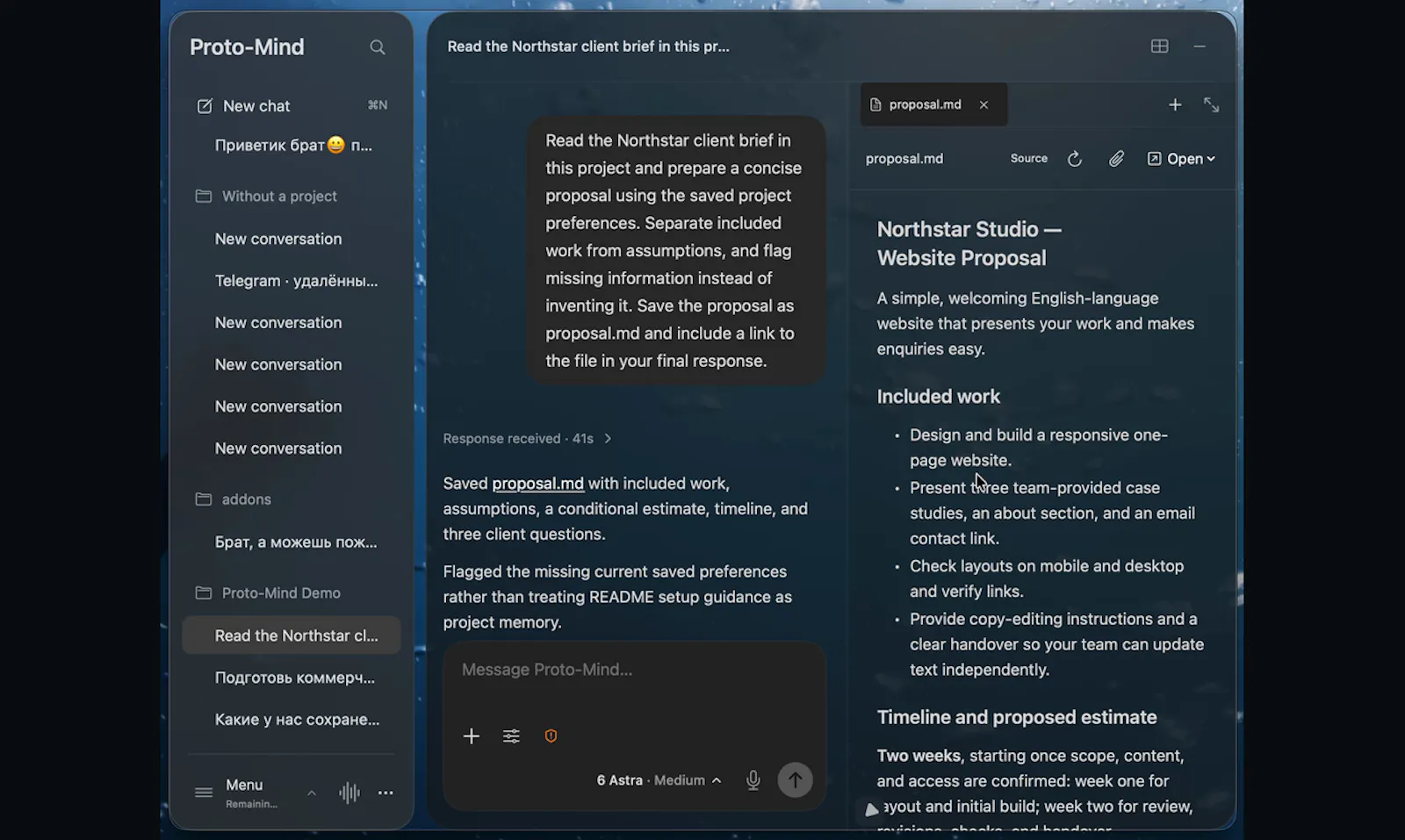Screen dimensions: 1405x840
Task: Click the New chat compose icon
Action: coord(205,106)
